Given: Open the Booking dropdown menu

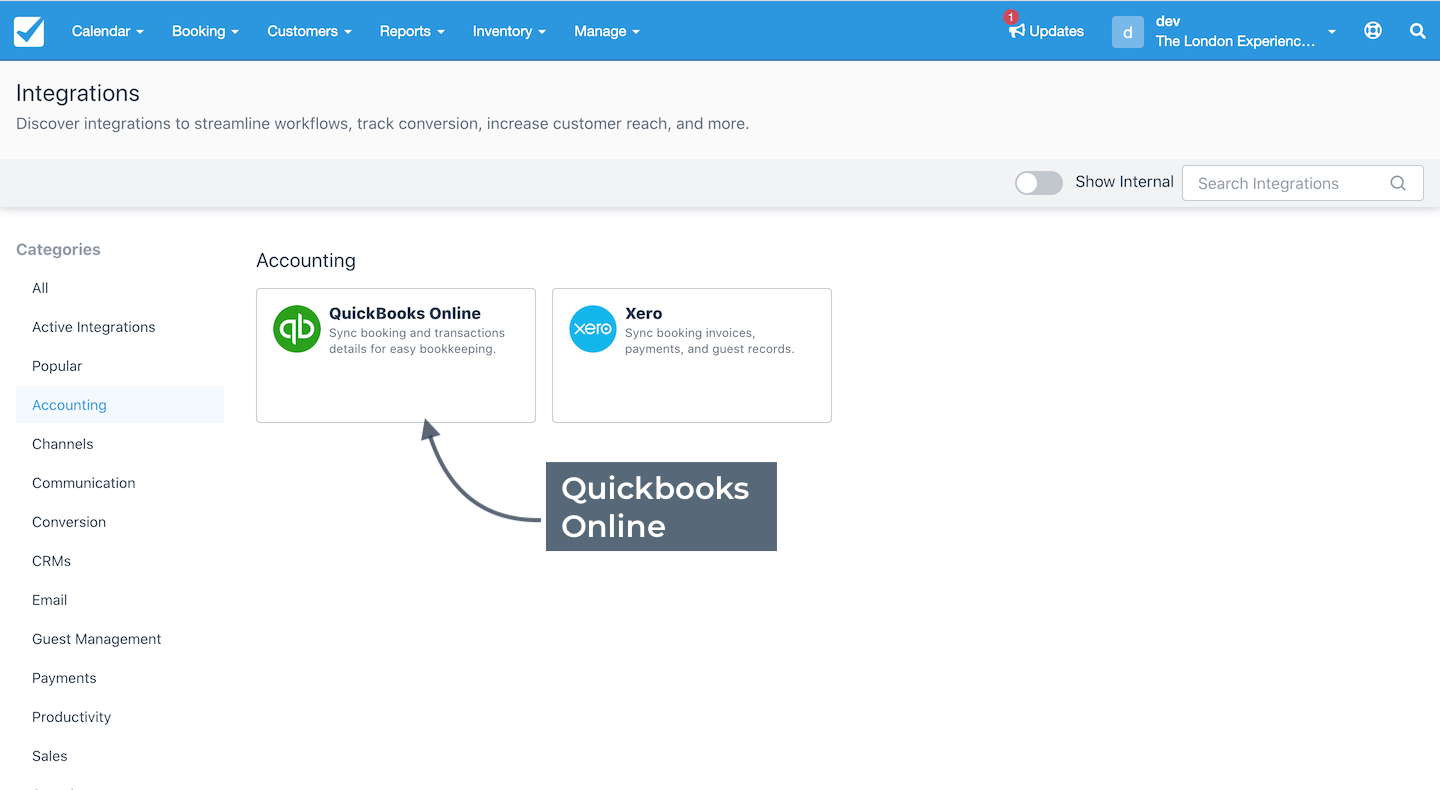Looking at the screenshot, I should [x=205, y=31].
